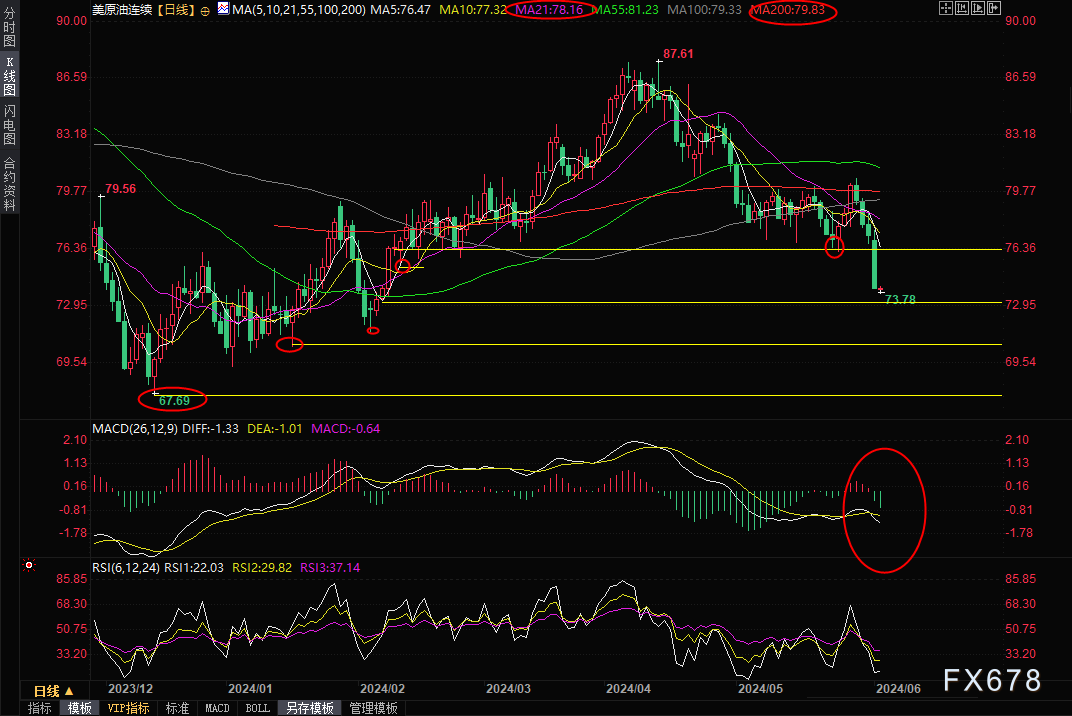Apply the 标准 template
The height and width of the screenshot is (716, 1072).
pyautogui.click(x=177, y=708)
